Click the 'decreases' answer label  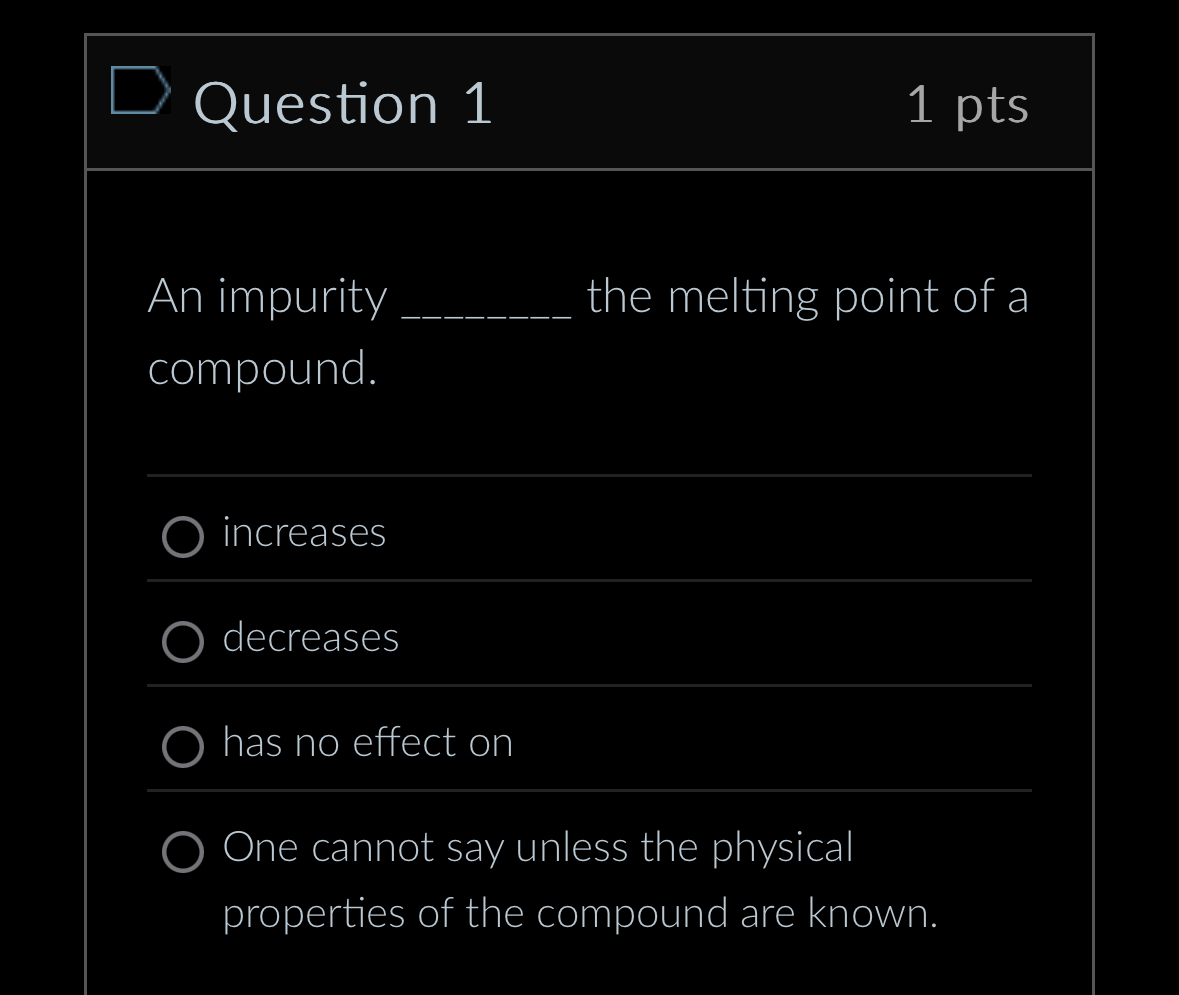click(x=310, y=637)
